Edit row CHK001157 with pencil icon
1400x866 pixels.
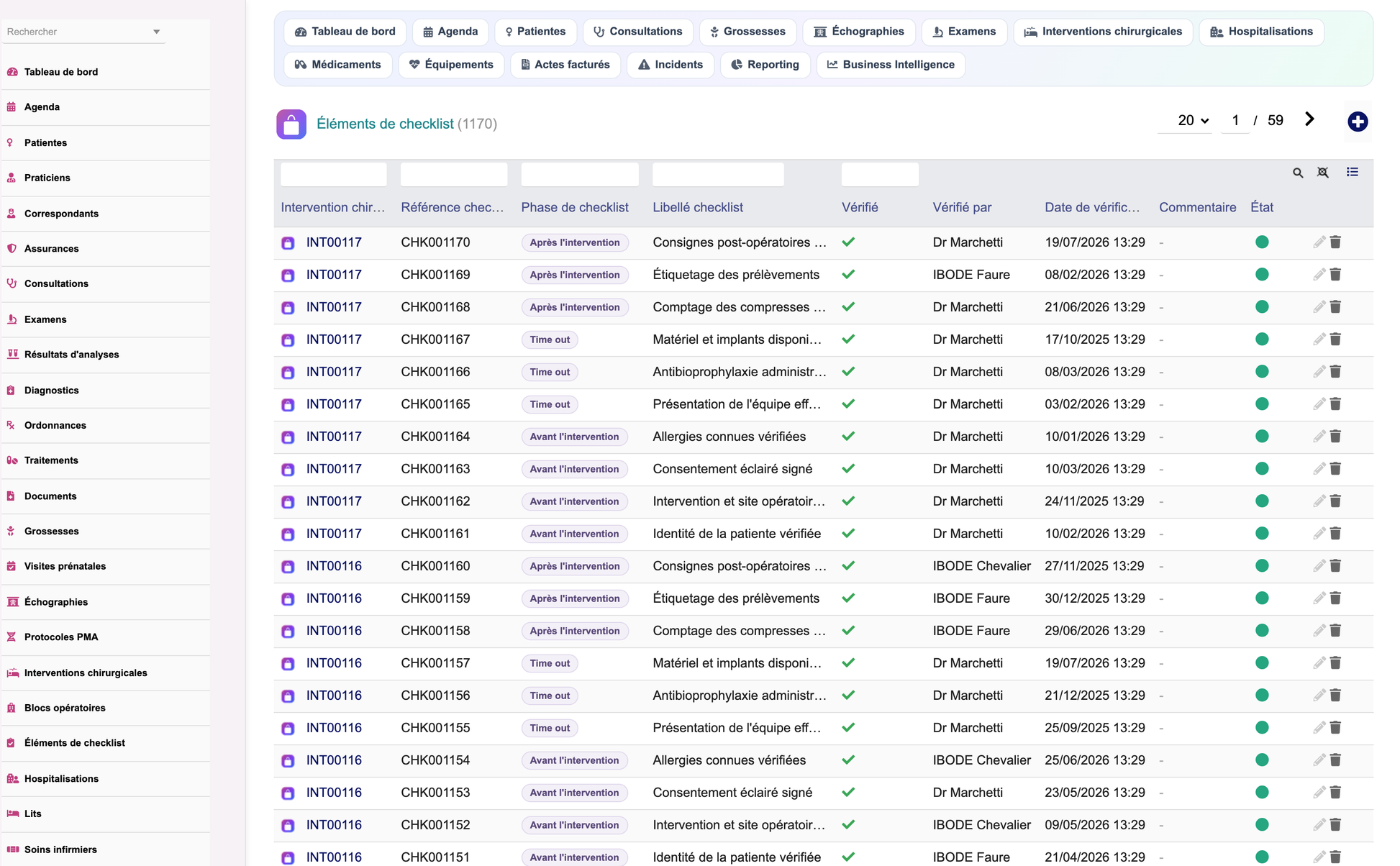click(1319, 663)
